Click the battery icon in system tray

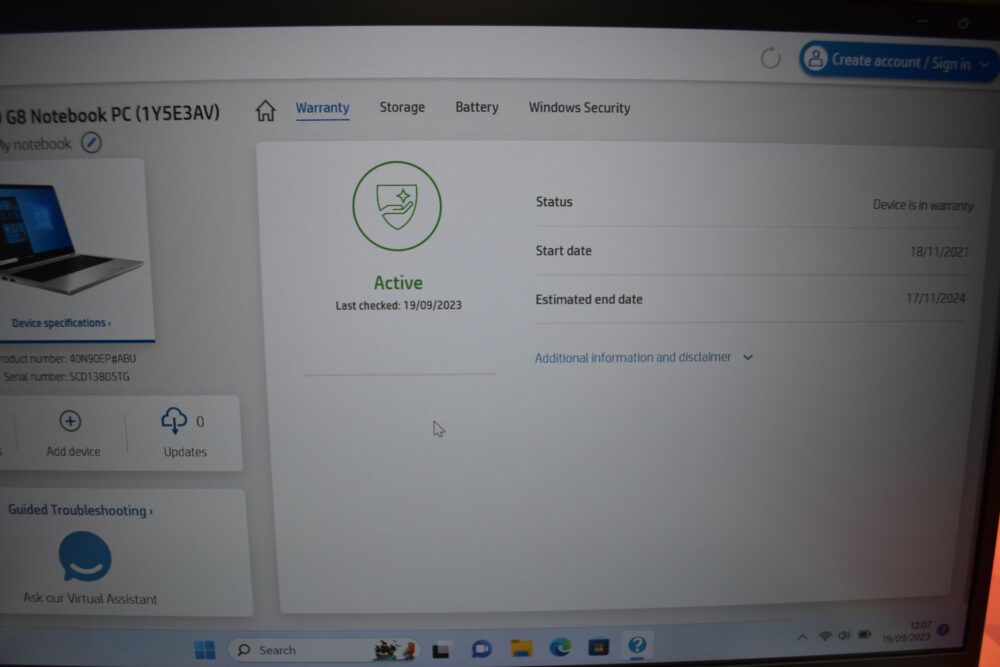[x=865, y=634]
